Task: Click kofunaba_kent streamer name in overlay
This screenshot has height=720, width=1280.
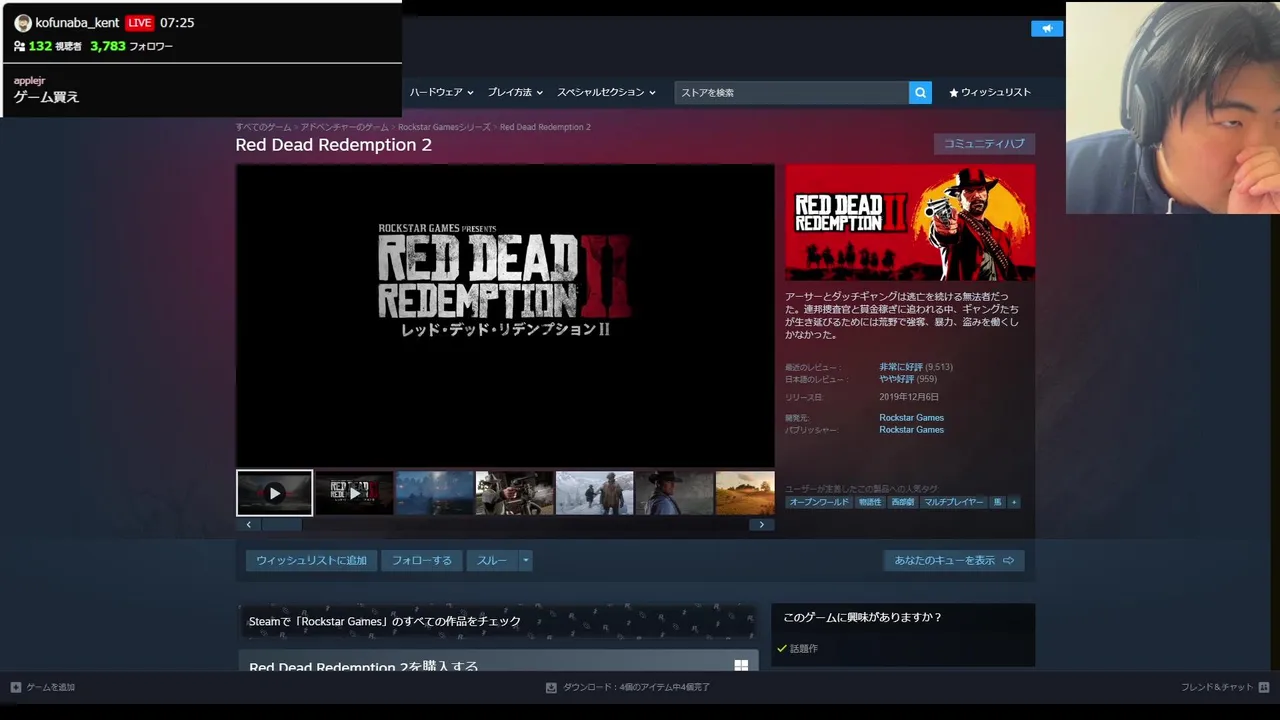Action: tap(77, 22)
